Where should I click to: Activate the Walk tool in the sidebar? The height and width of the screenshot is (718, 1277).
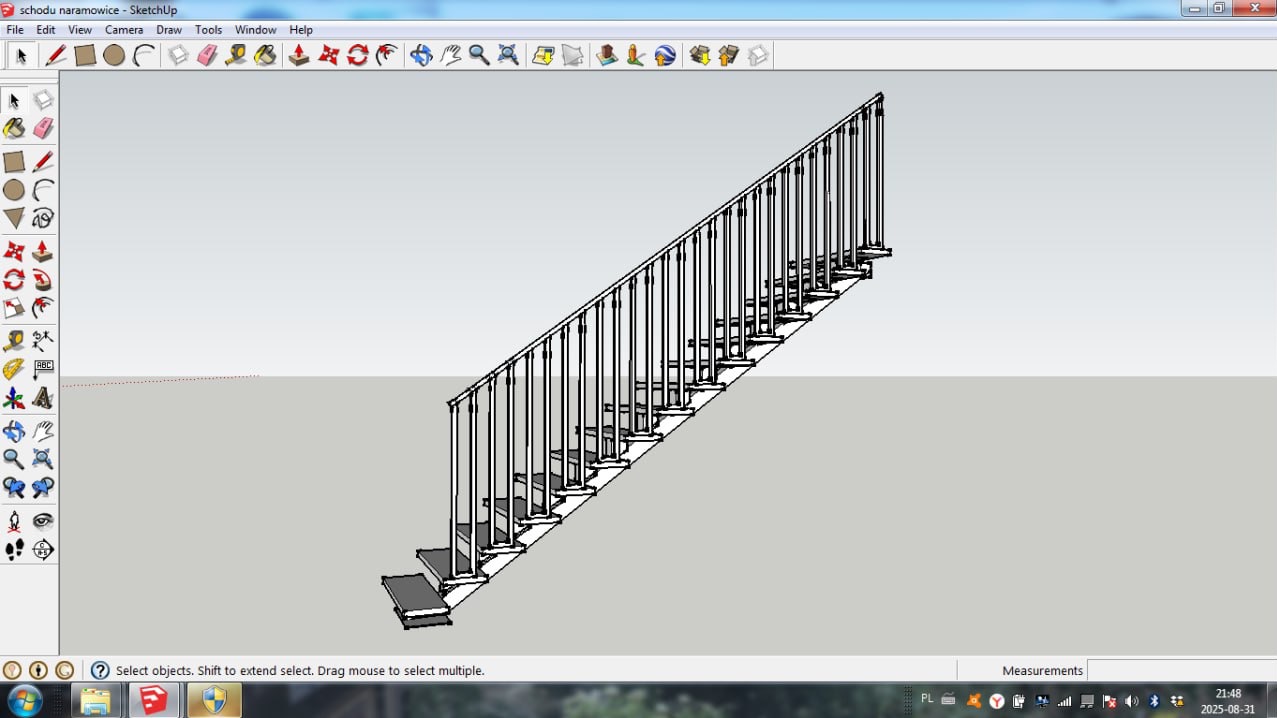coord(14,549)
